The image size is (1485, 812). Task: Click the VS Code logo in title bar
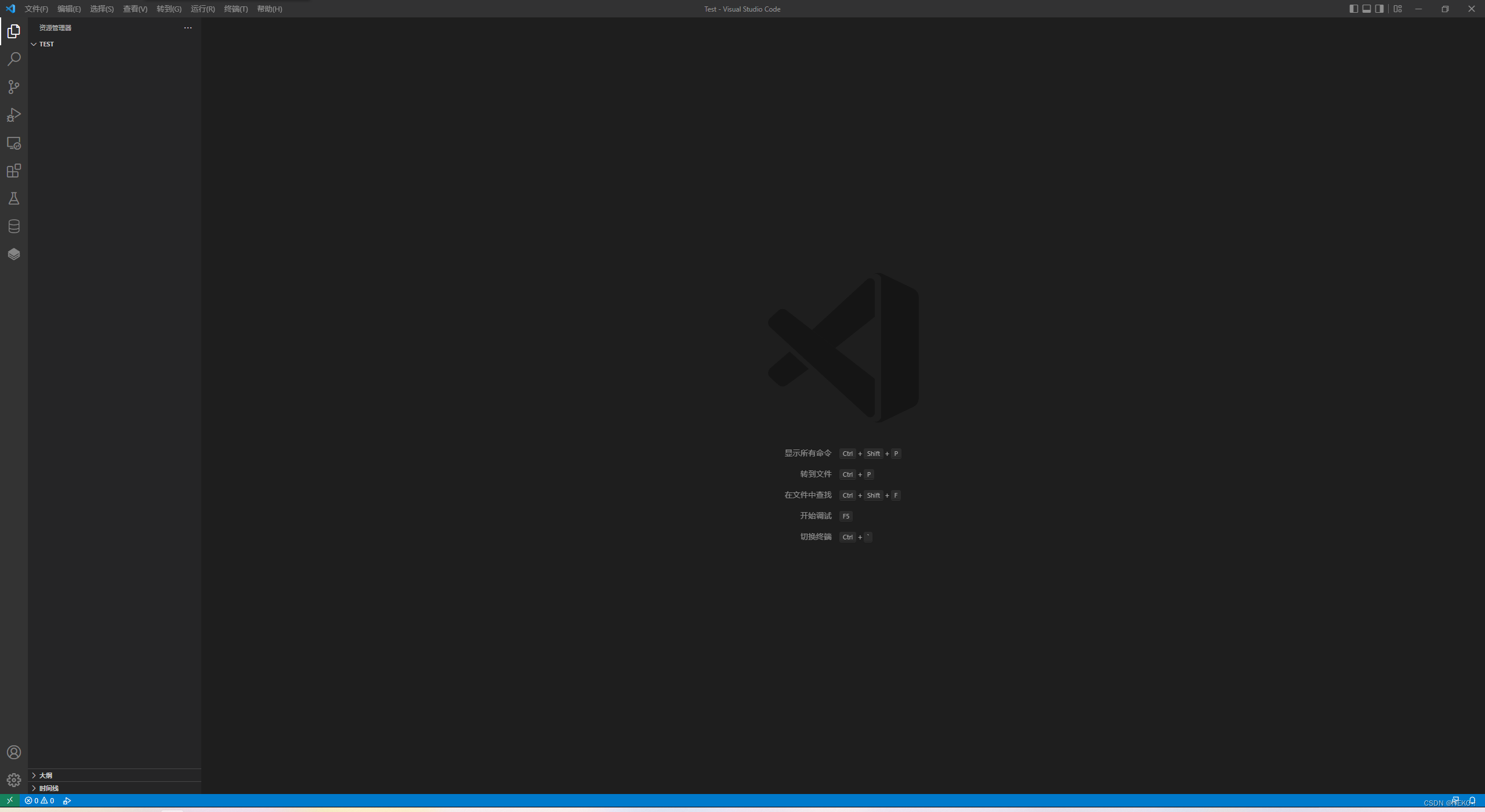click(10, 9)
